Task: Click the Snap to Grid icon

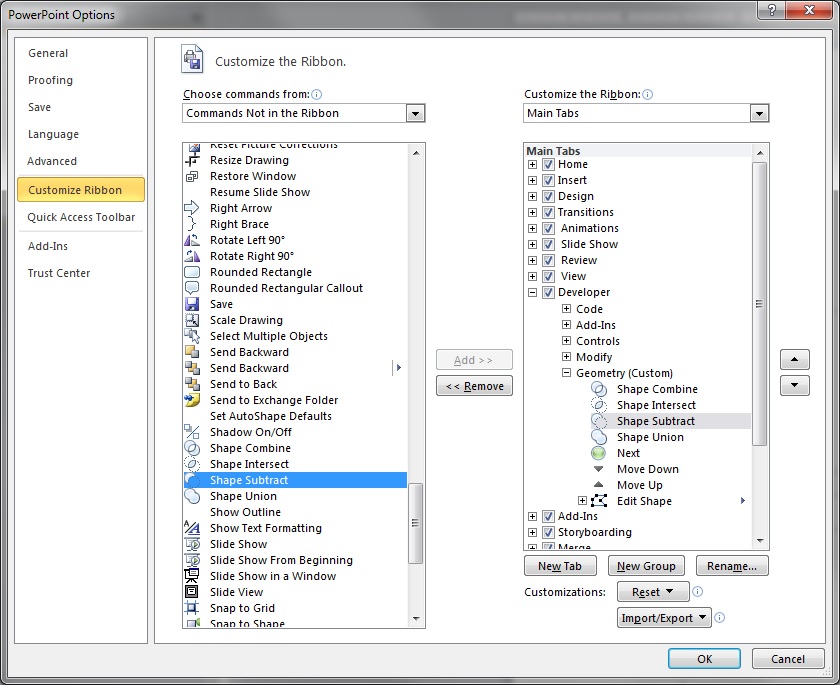Action: [x=192, y=608]
